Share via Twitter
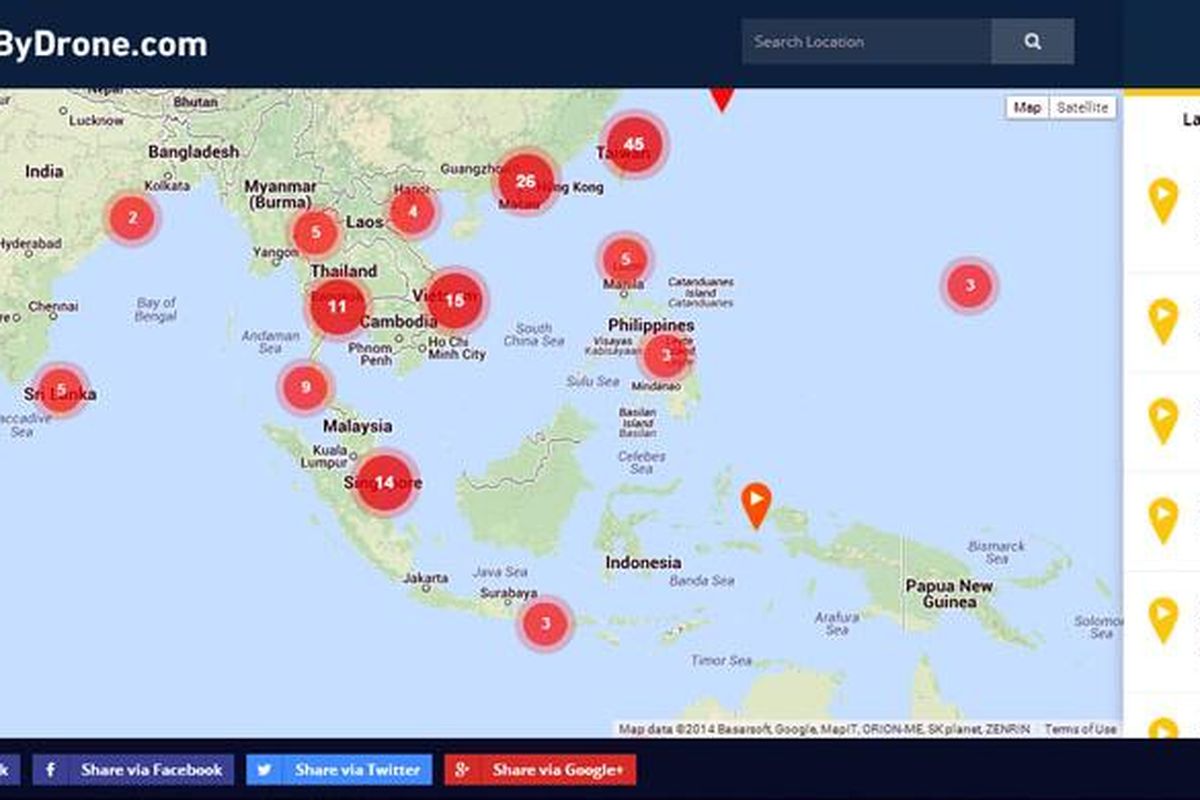Screen dimensions: 1200x800 coord(340,770)
